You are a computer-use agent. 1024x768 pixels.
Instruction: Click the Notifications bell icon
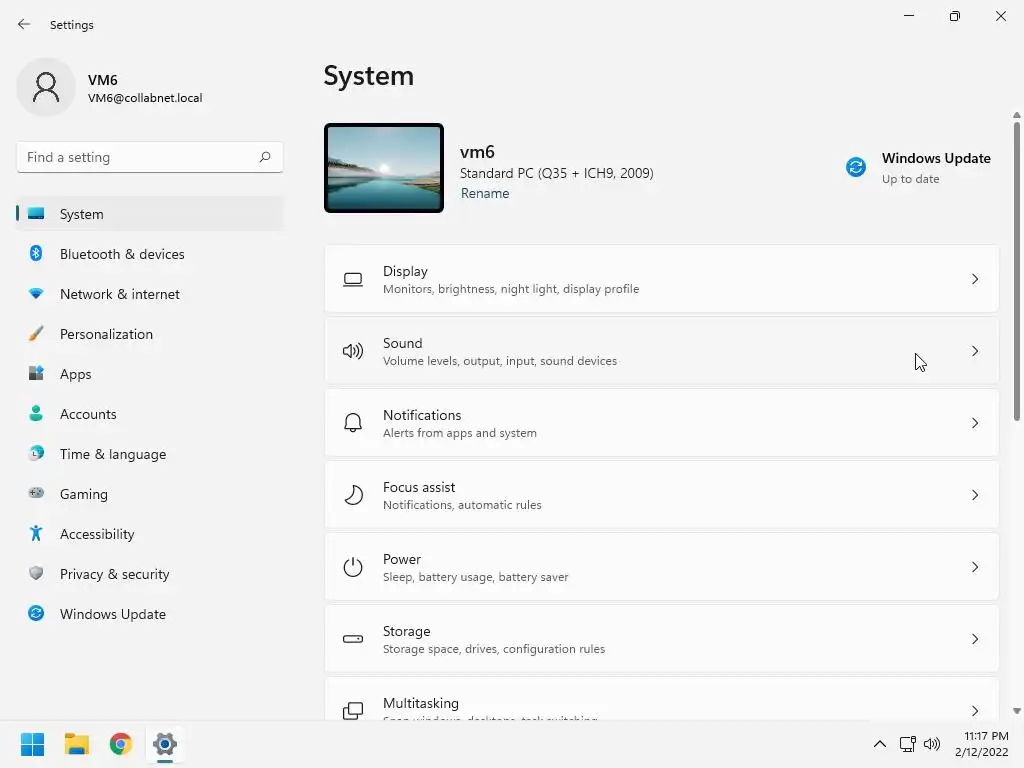353,423
